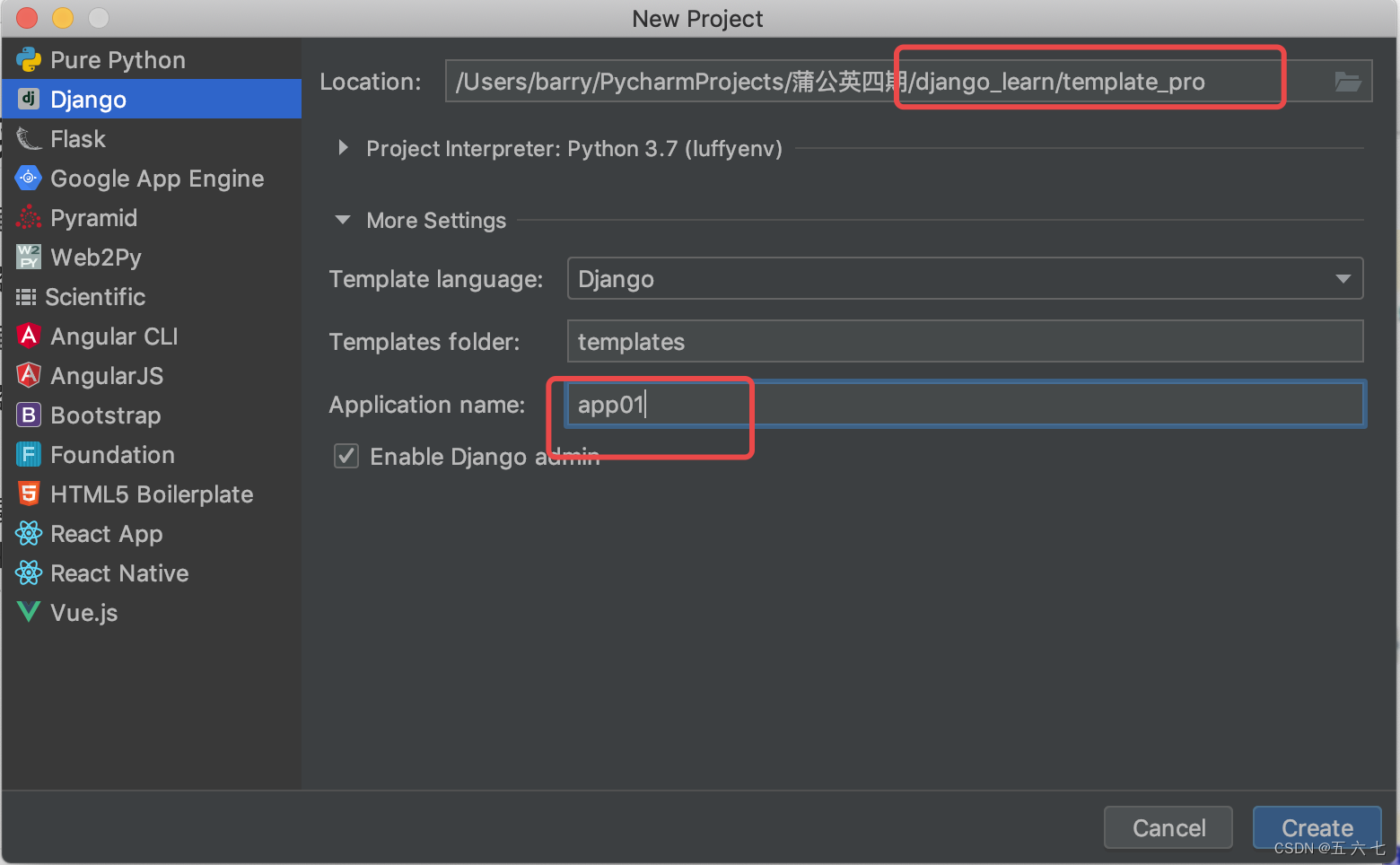Viewport: 1400px width, 865px height.
Task: Select Pyramid project type
Action: [151, 218]
